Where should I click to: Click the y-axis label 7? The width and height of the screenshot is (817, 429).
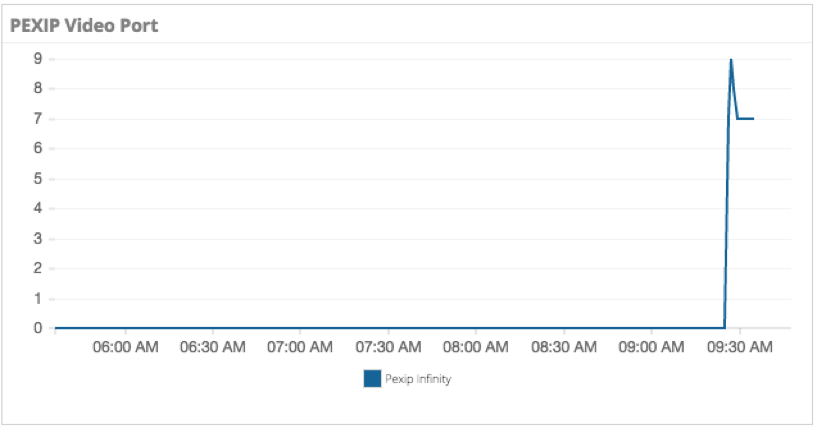click(x=38, y=119)
